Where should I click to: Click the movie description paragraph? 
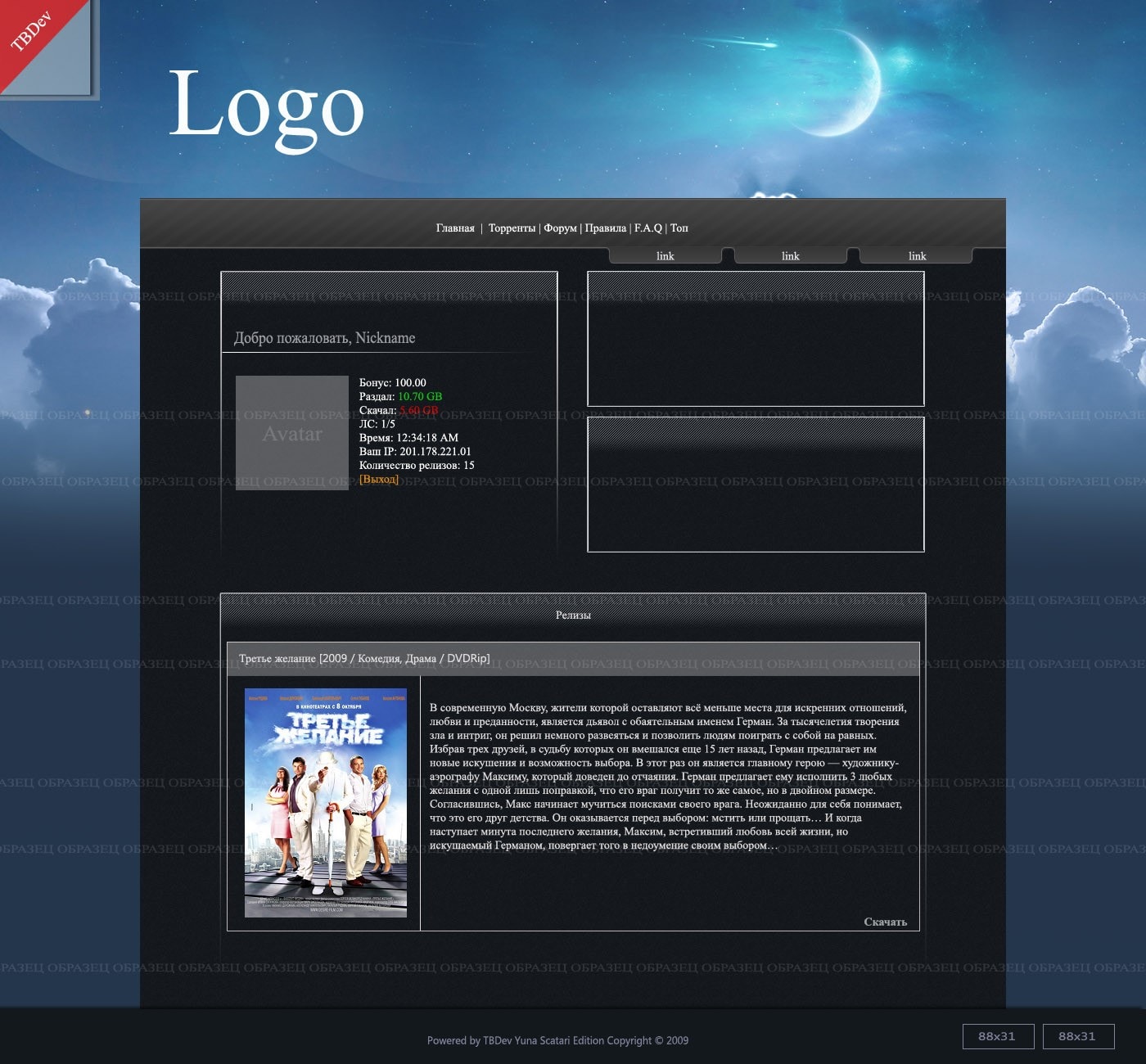tap(668, 776)
